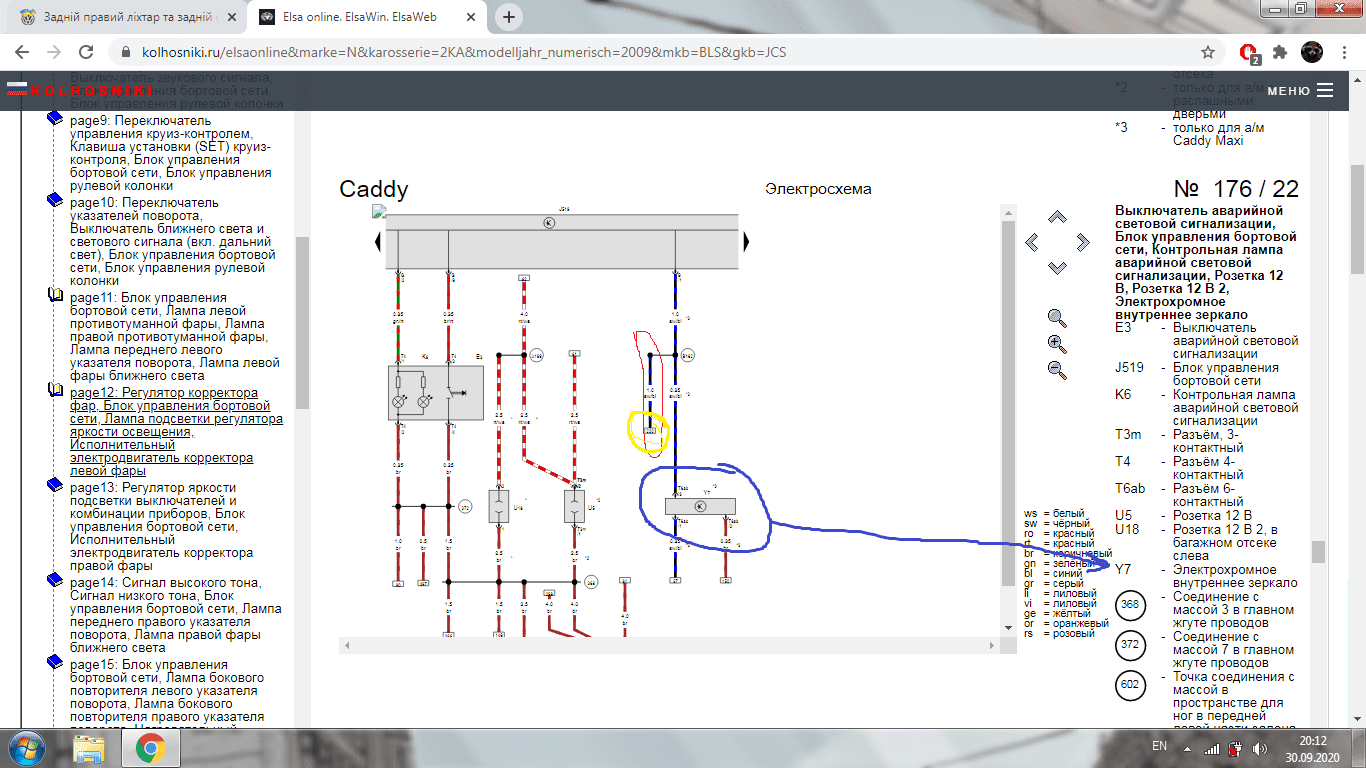Go back with the browser back arrow
1366x768 pixels.
click(22, 52)
